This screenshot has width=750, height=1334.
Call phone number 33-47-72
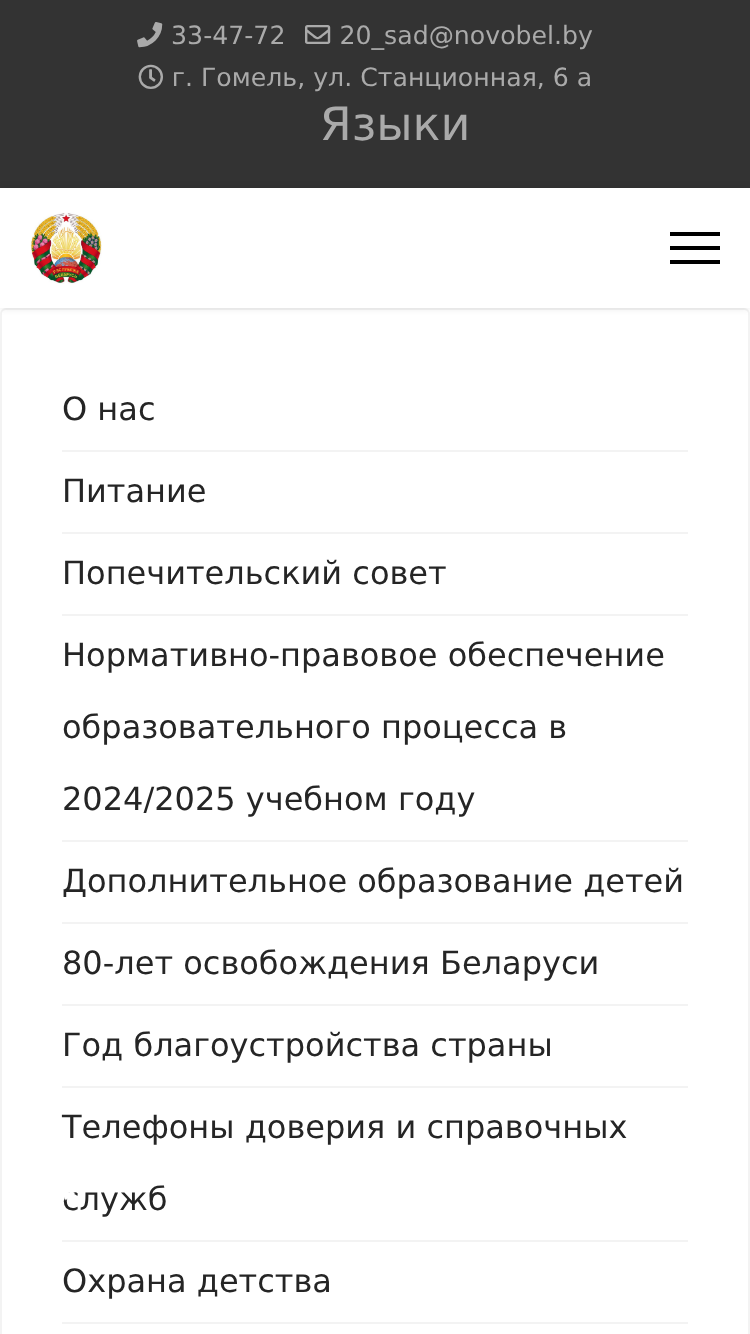pos(228,36)
